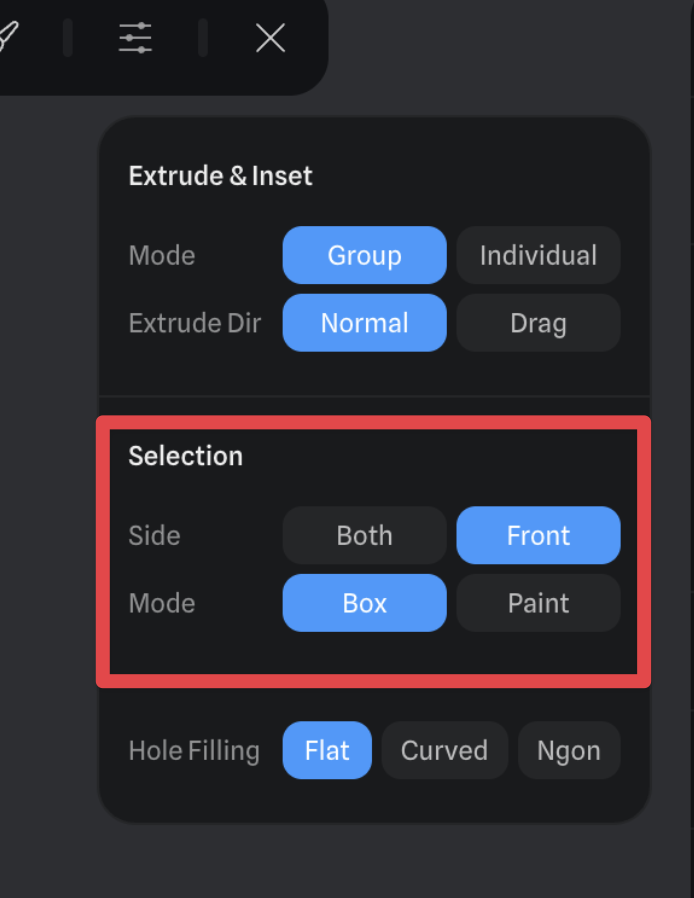The height and width of the screenshot is (898, 694).
Task: Choose Curved hole filling
Action: 444,750
